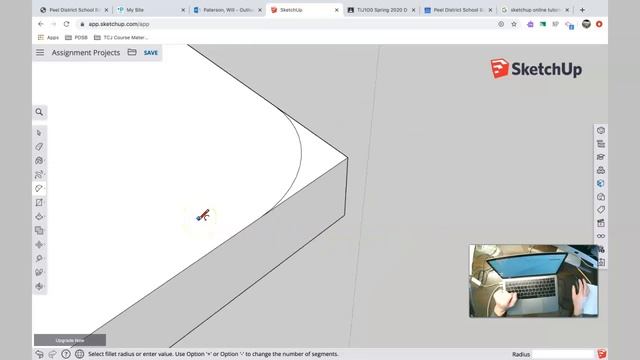Image resolution: width=640 pixels, height=360 pixels.
Task: Open the Components panel
Action: [600, 170]
